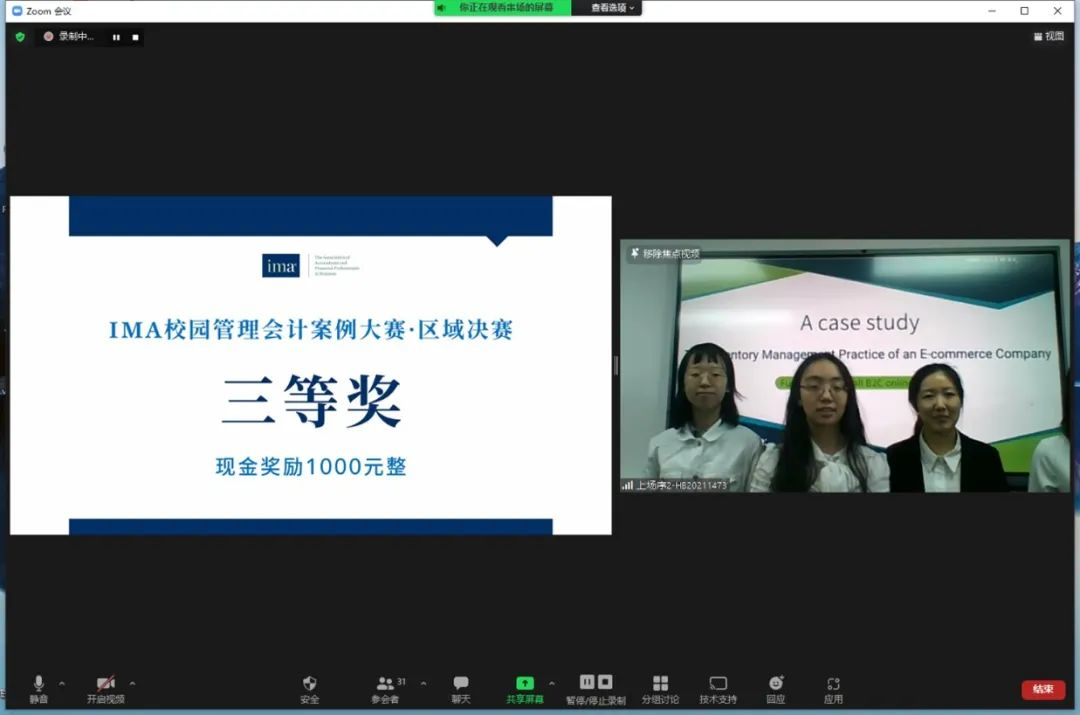Expand audio options arrow beside 静音

62,684
